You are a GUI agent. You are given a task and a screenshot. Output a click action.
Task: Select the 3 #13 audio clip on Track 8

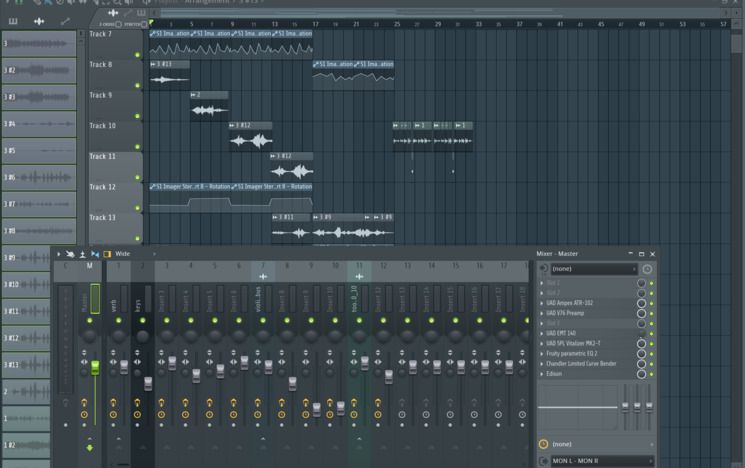pyautogui.click(x=170, y=74)
